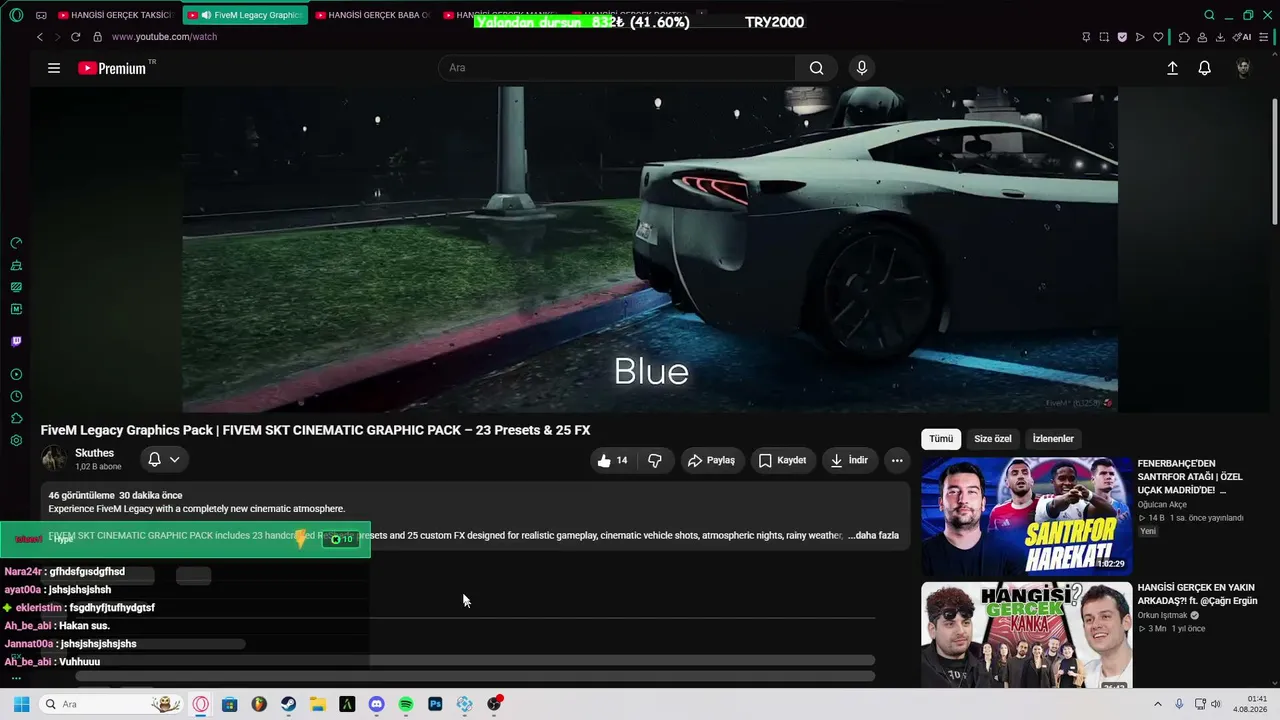Screen dimensions: 1280x720
Task: Show hidden system tray icons chevron
Action: 1158,704
